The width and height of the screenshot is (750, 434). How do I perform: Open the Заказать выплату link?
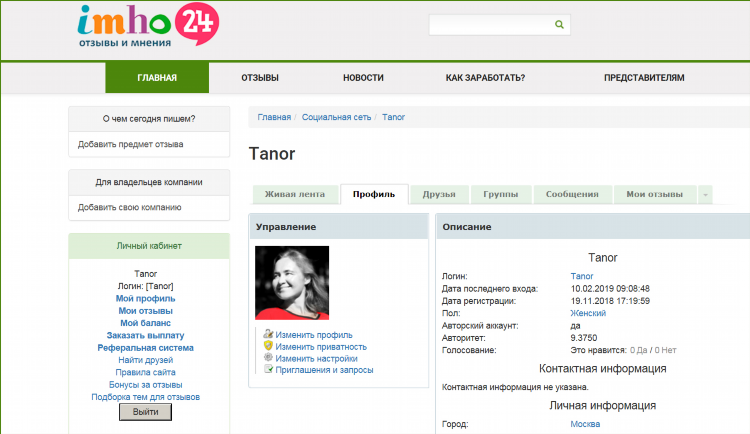pyautogui.click(x=145, y=335)
